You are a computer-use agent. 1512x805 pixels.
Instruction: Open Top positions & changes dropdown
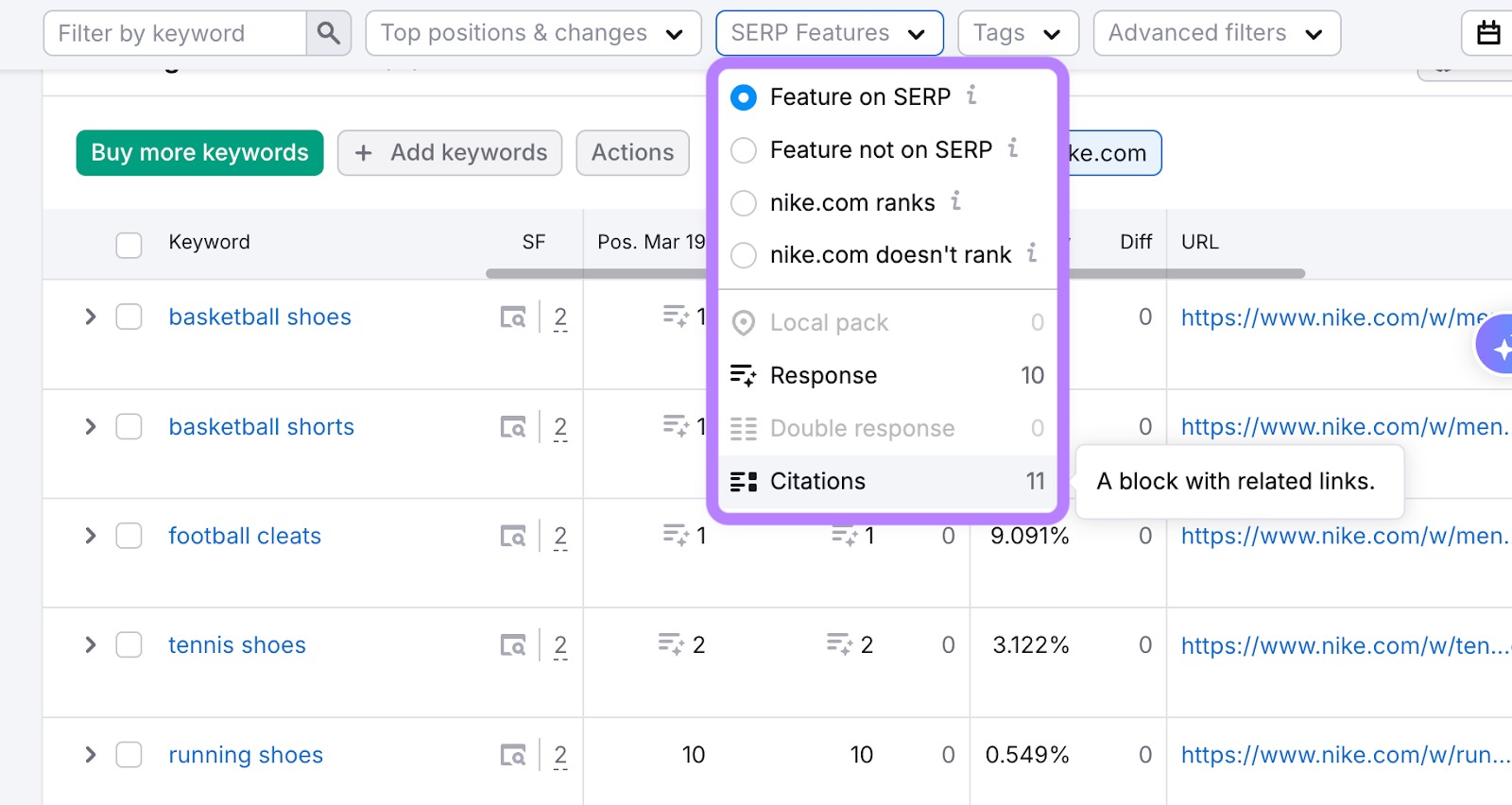[533, 33]
